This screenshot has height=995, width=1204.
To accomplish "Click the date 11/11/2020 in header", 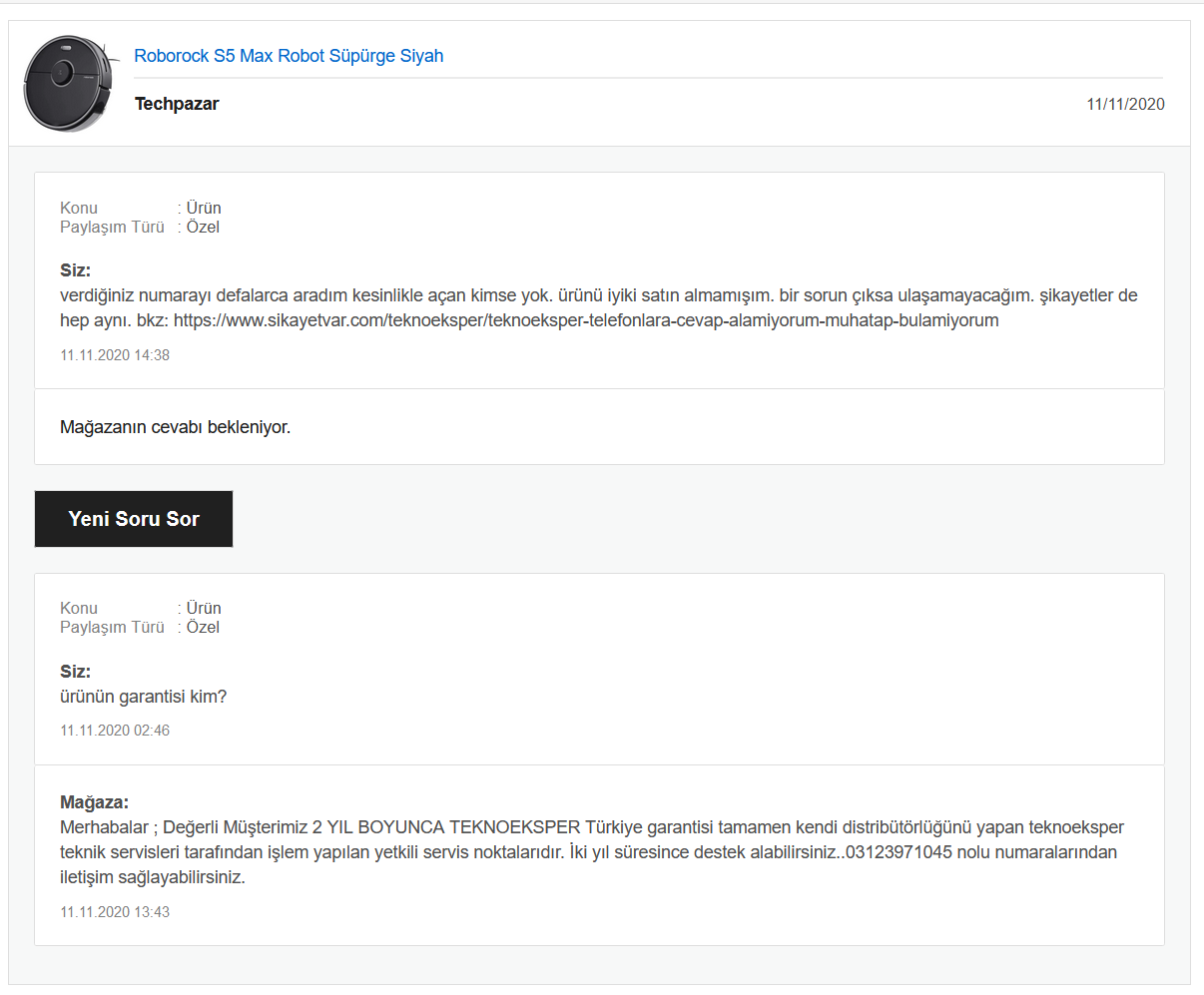I will [1125, 104].
